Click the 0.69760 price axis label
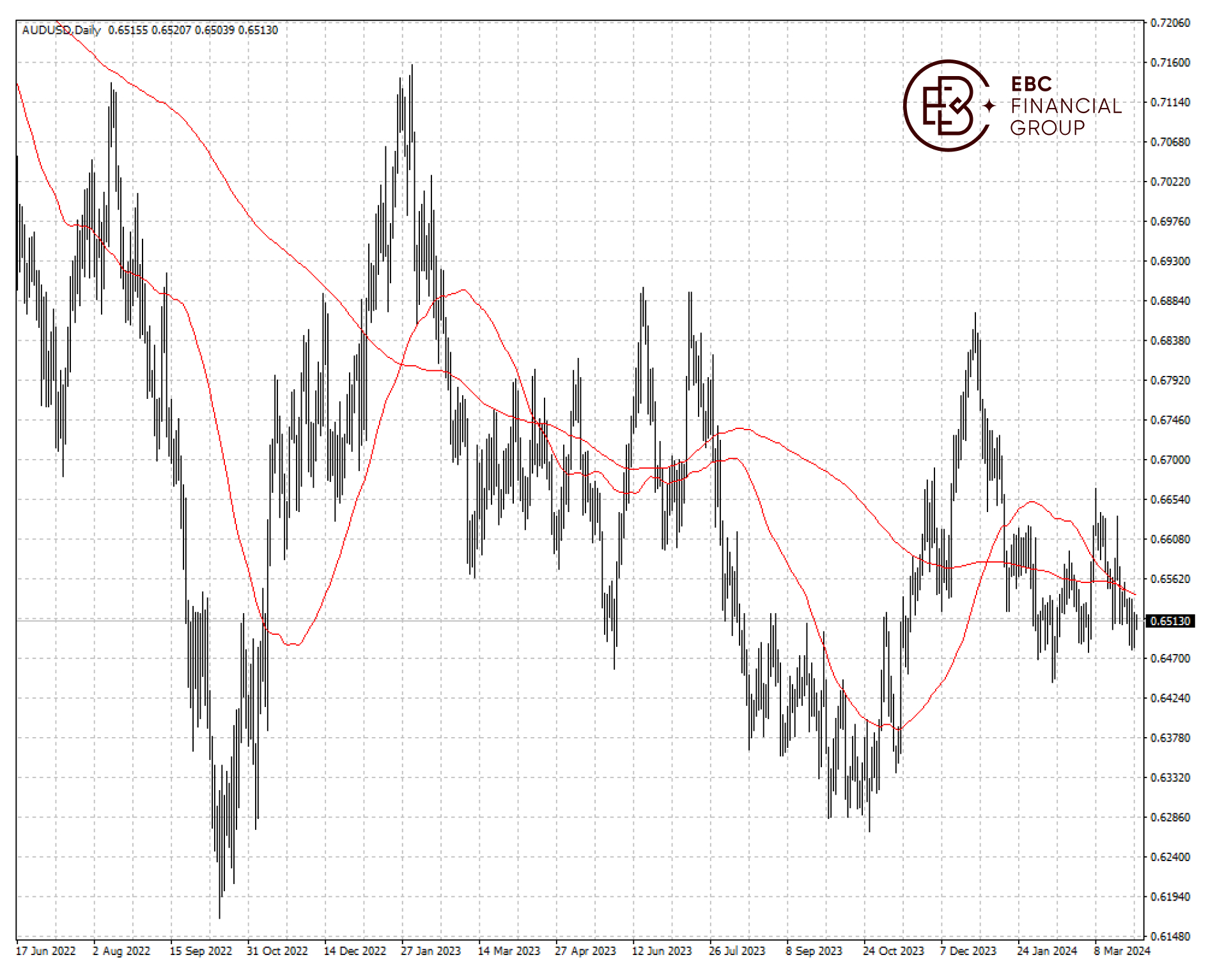 1170,221
